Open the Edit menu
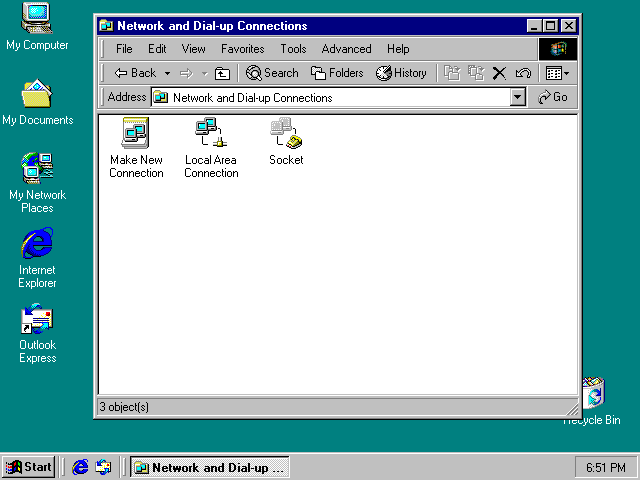Image resolution: width=640 pixels, height=480 pixels. [x=157, y=49]
